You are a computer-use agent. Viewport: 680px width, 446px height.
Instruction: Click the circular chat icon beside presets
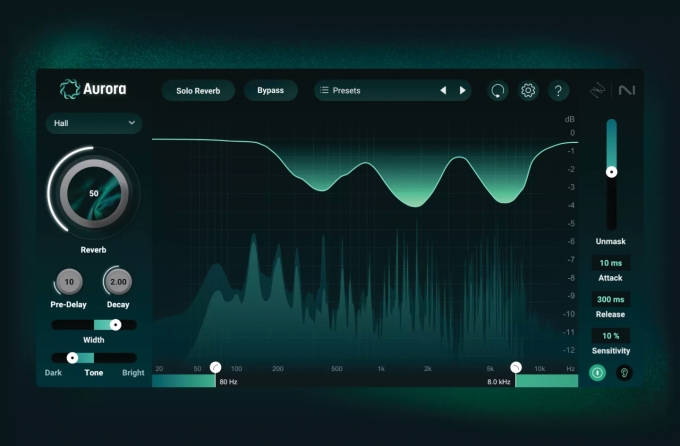[x=497, y=91]
